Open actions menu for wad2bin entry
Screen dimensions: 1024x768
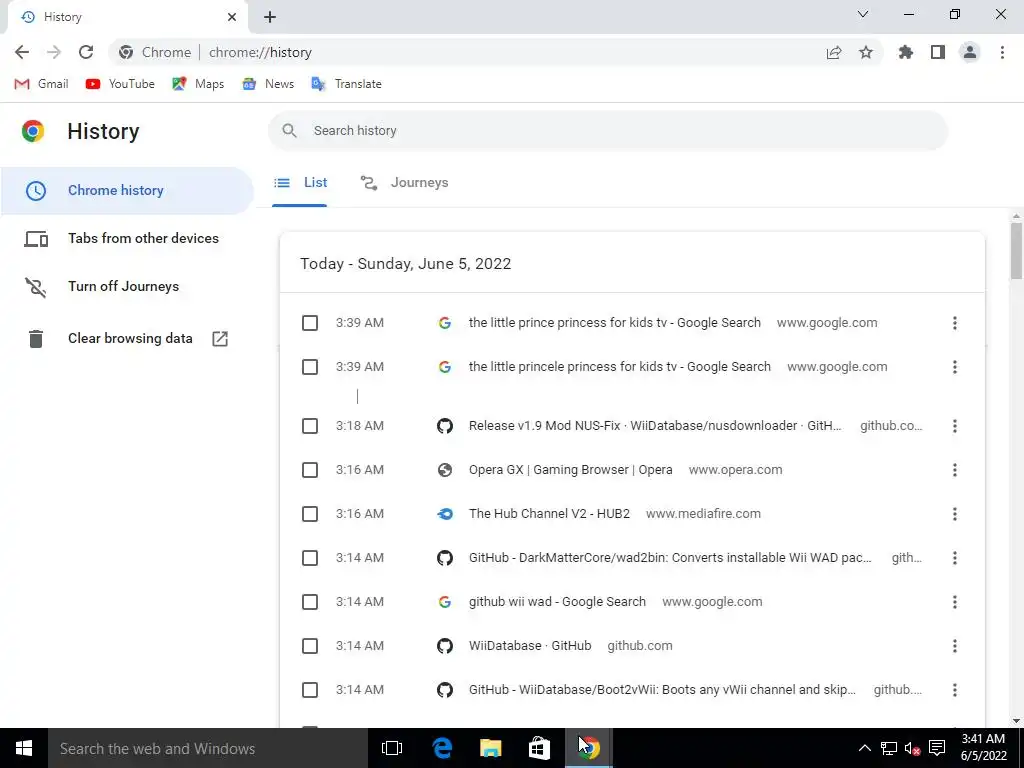click(x=954, y=558)
